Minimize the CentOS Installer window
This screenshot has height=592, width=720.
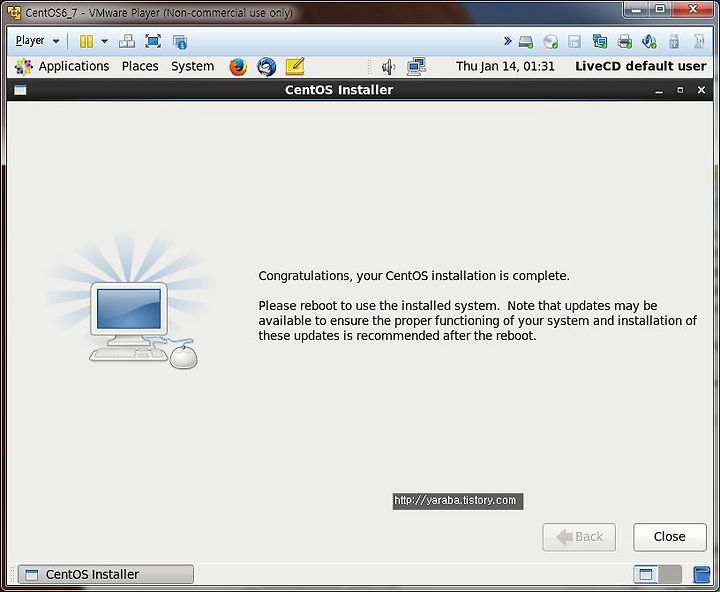[x=659, y=91]
